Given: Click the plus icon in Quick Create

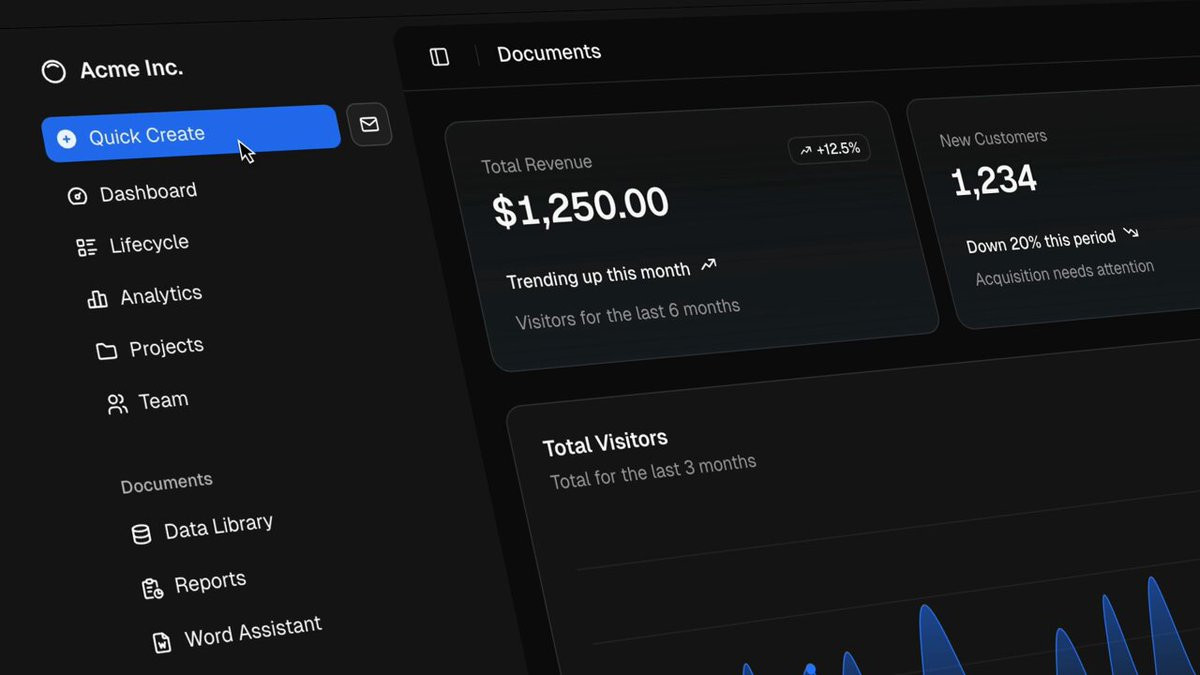Looking at the screenshot, I should click(x=67, y=139).
